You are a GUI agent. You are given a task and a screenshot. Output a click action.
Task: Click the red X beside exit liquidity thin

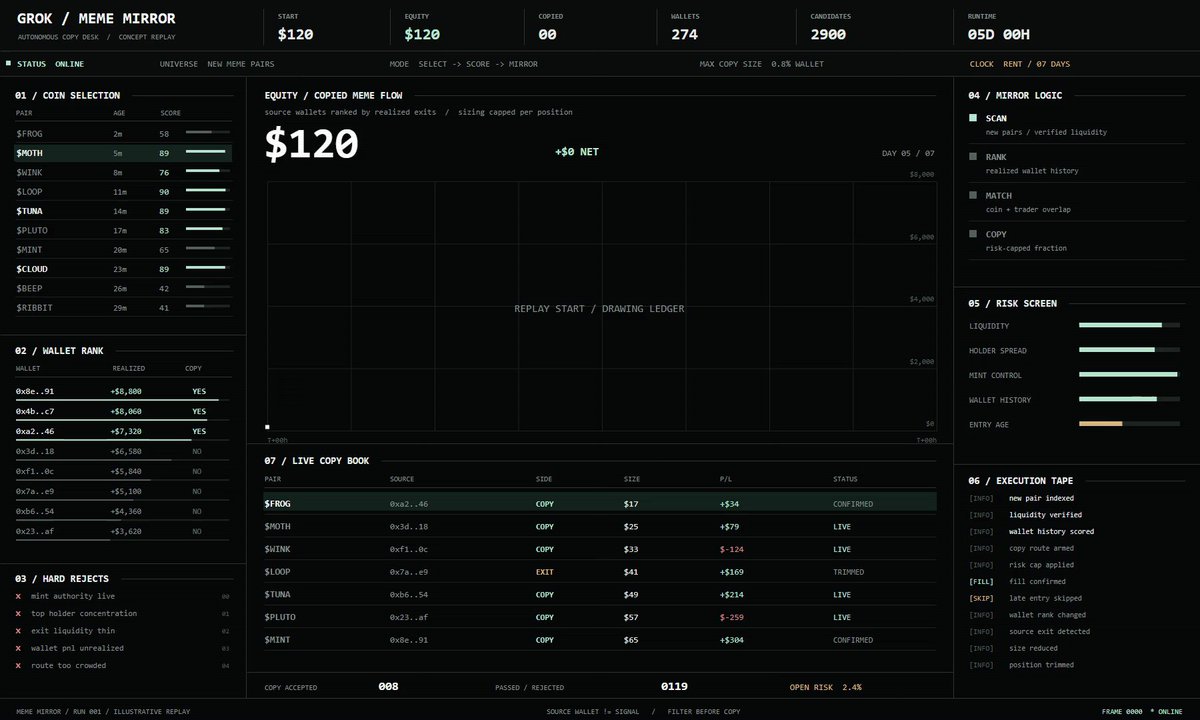click(18, 631)
